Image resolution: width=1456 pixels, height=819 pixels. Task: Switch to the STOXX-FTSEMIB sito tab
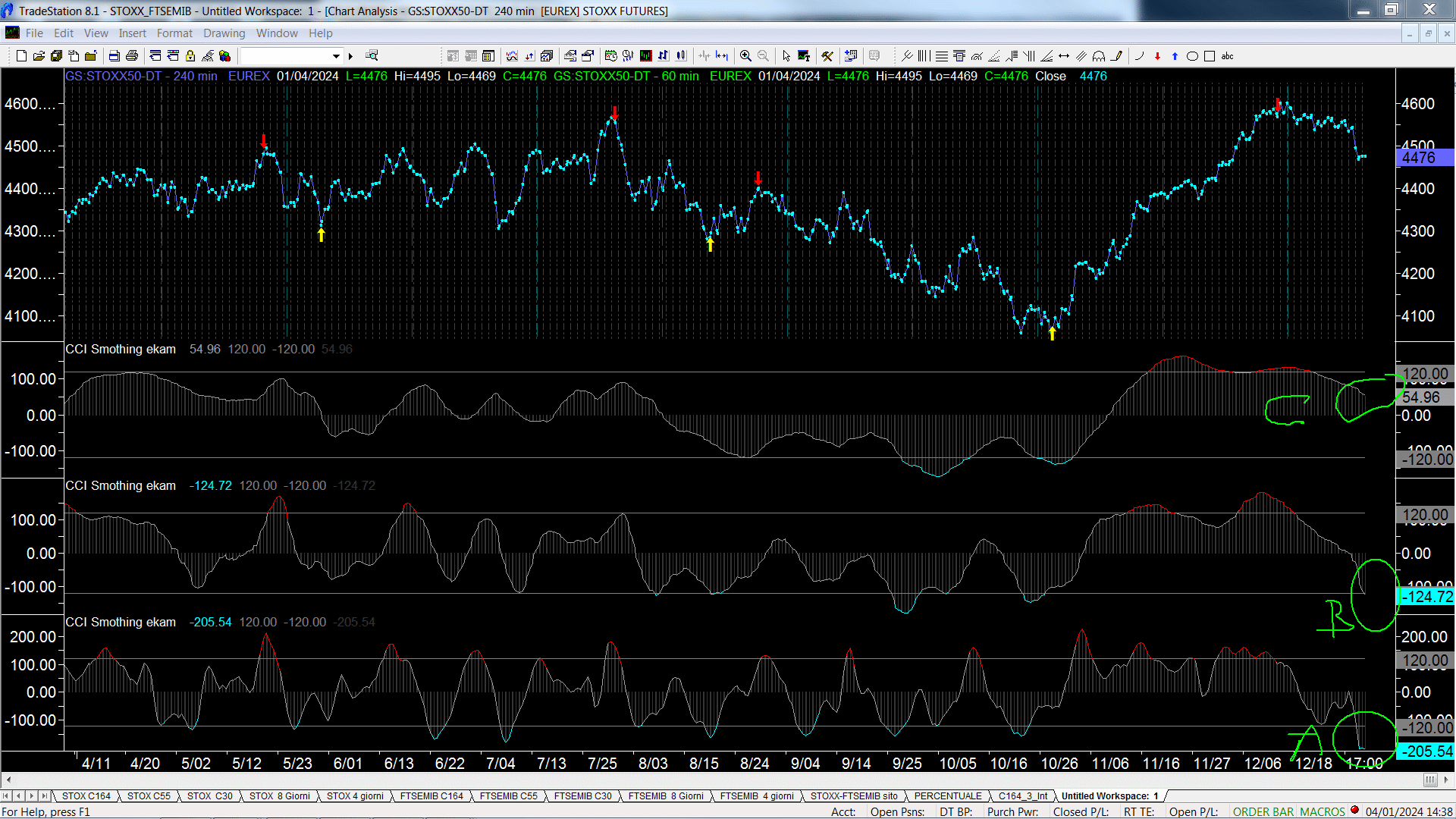coord(854,795)
